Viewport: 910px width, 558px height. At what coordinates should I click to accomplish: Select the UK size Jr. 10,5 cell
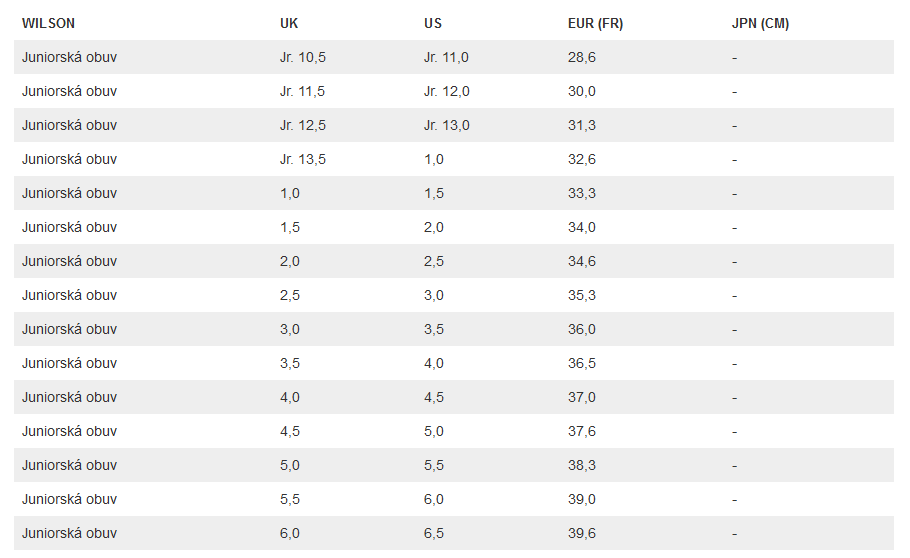click(303, 58)
